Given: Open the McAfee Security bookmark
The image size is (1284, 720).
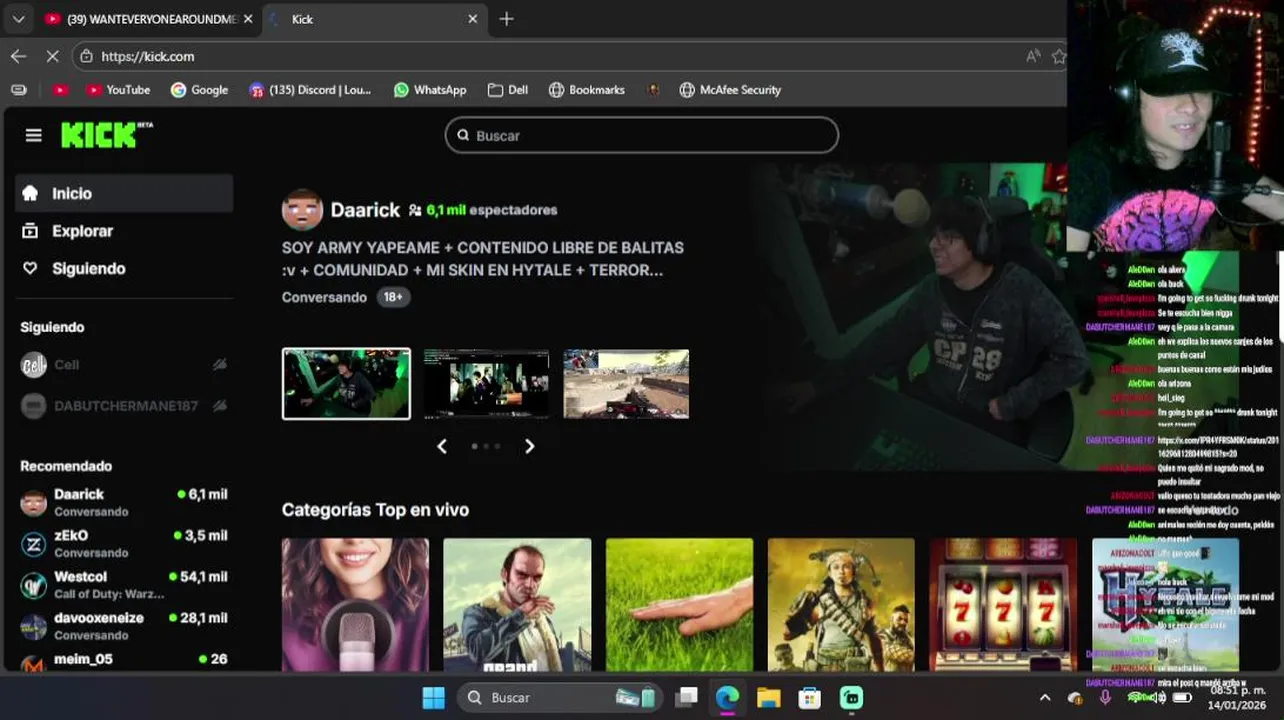Looking at the screenshot, I should 730,90.
